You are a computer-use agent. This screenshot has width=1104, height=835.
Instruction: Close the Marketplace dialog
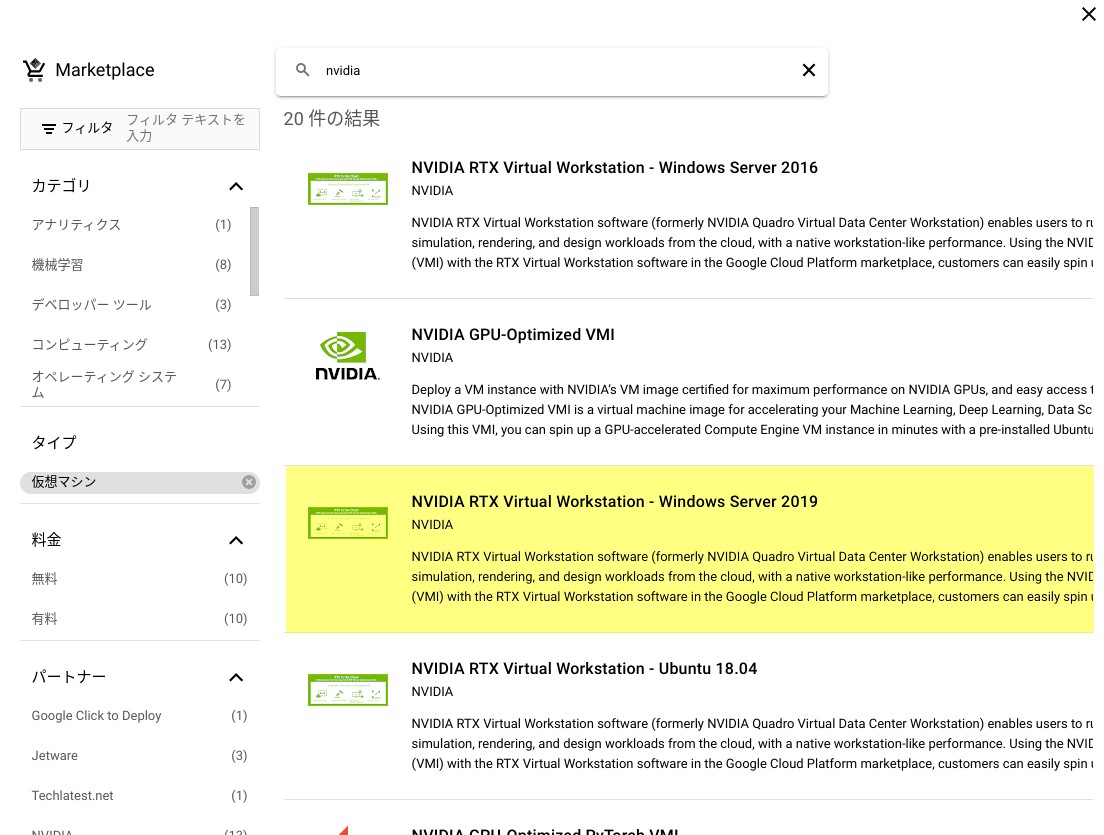pos(1089,14)
